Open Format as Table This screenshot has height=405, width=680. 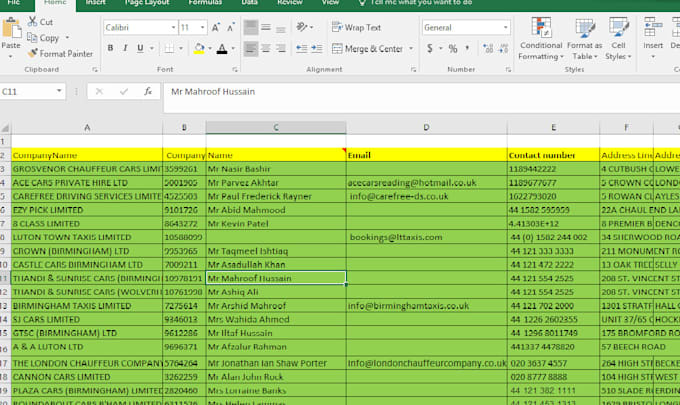(584, 39)
